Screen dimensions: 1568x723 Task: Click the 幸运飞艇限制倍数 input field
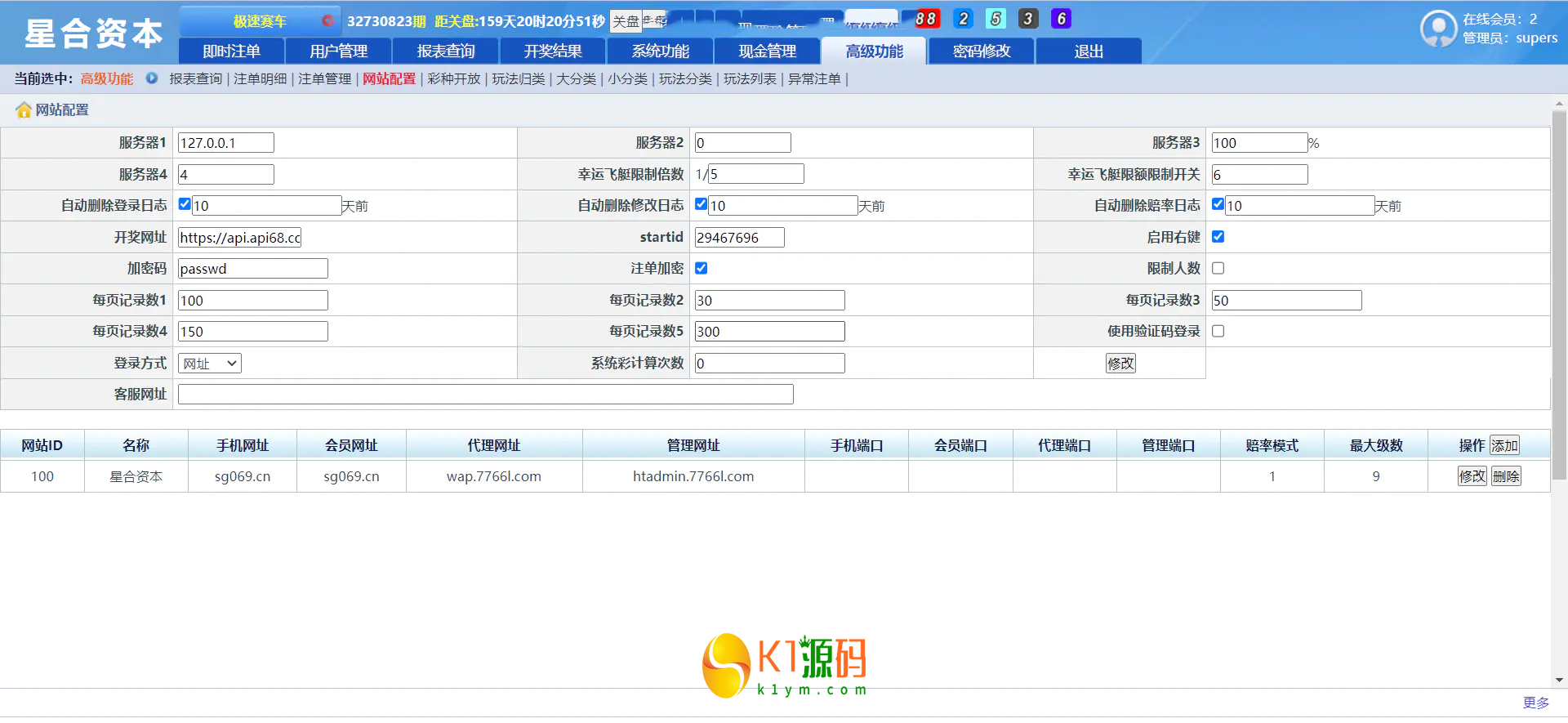pos(756,174)
